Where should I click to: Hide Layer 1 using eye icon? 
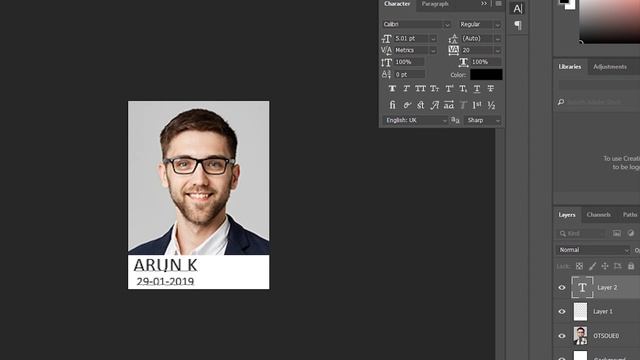coord(562,311)
